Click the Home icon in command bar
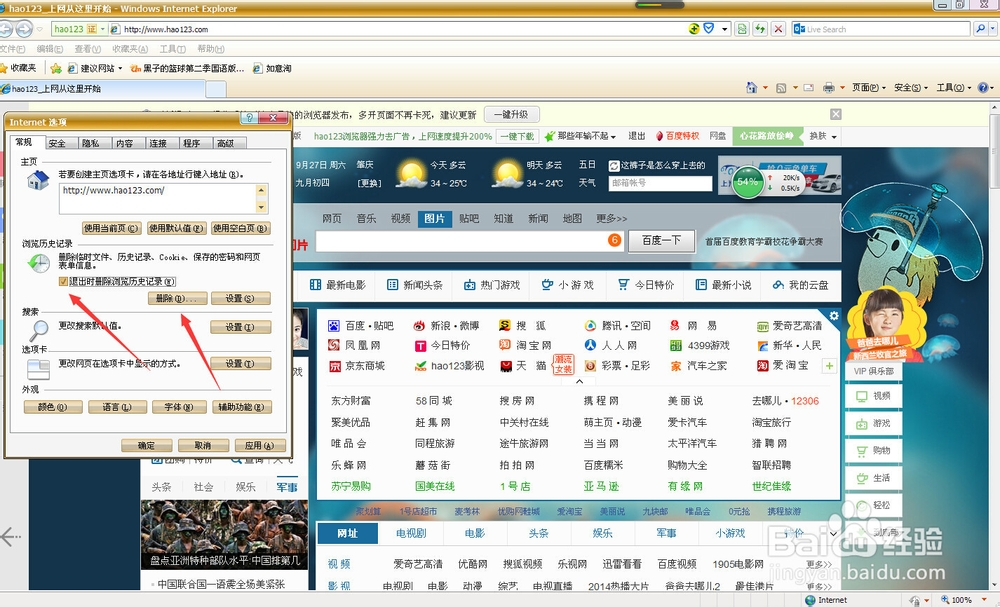The width and height of the screenshot is (1000, 607). coord(752,87)
